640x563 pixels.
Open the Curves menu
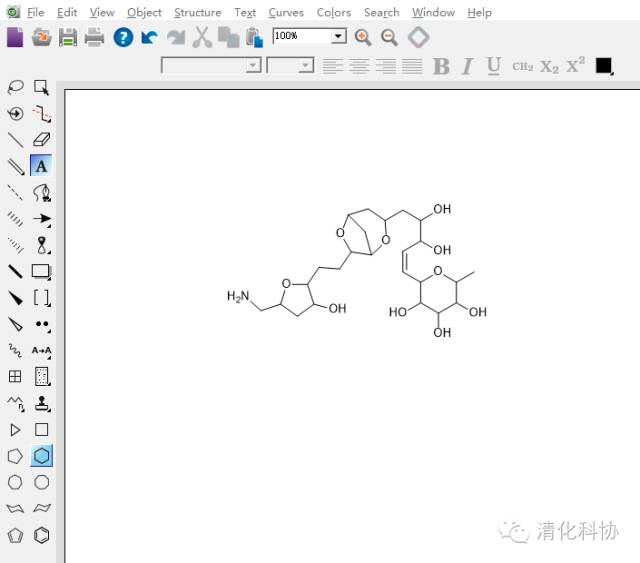click(286, 13)
